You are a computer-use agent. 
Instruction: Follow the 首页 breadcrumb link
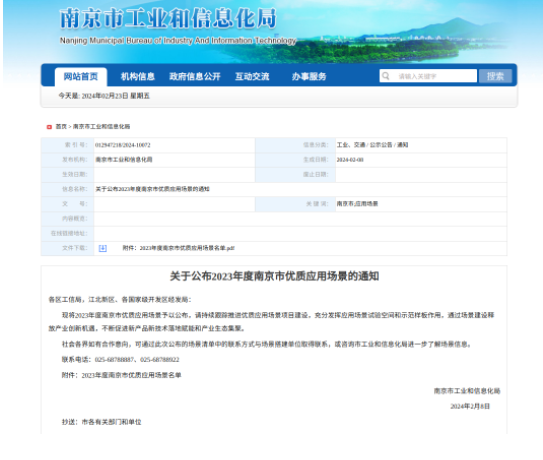tap(61, 127)
